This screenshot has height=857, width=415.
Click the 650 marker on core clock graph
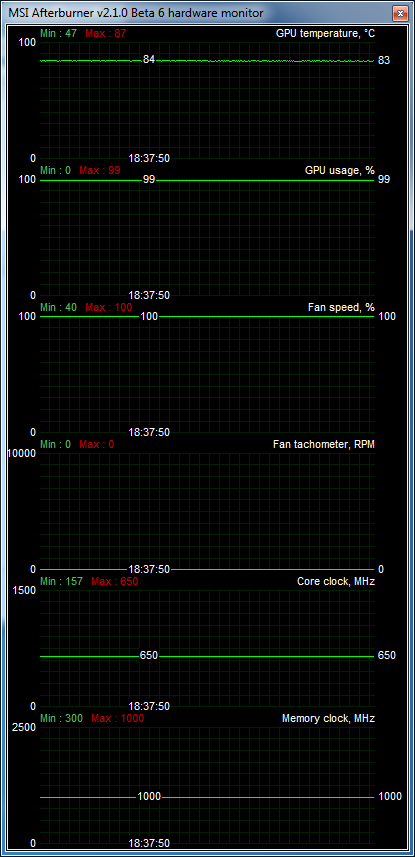pos(149,655)
